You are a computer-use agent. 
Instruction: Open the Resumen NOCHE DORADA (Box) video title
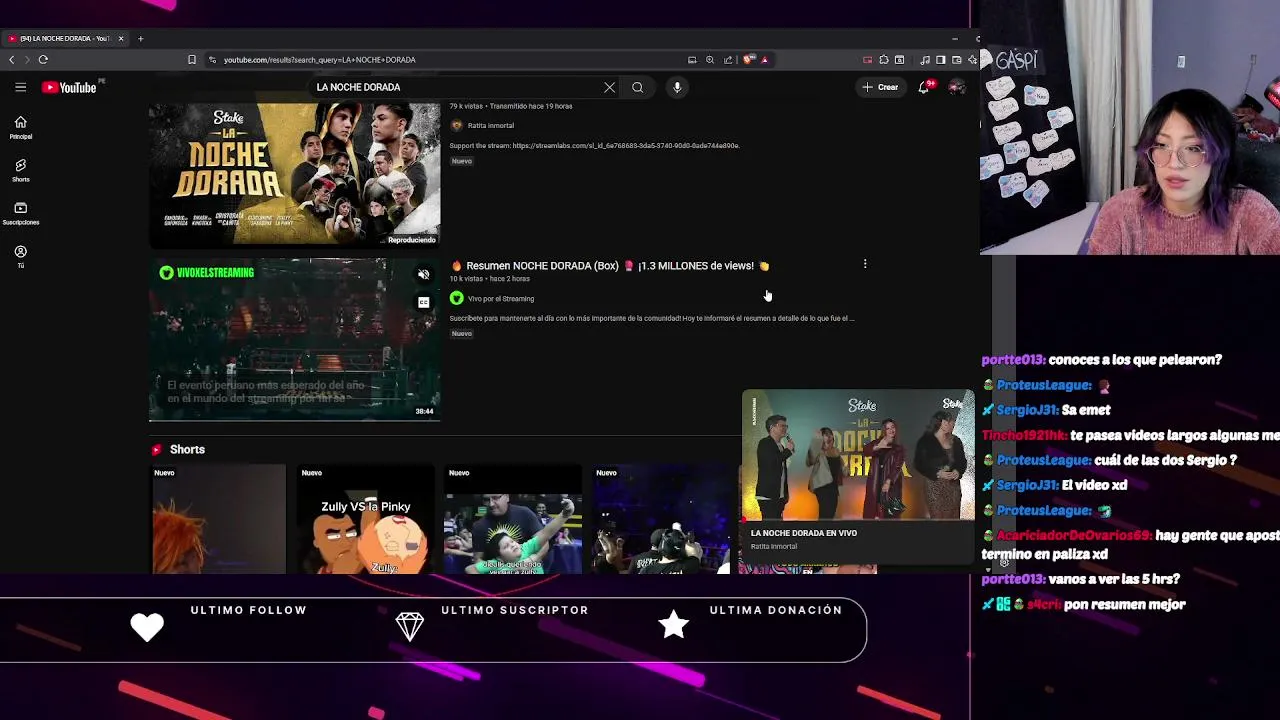[x=610, y=266]
